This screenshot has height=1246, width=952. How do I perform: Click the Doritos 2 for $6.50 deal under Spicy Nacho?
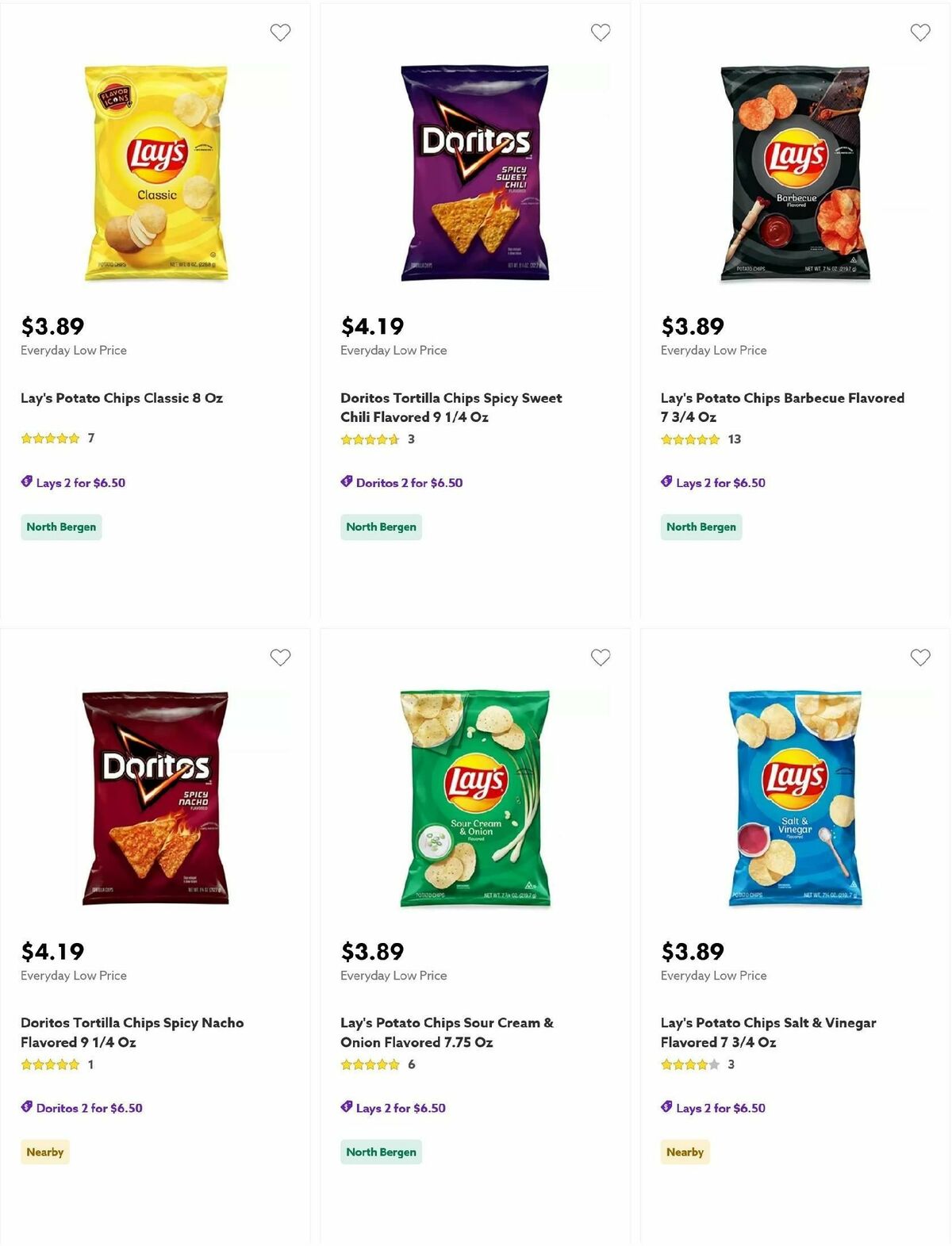90,1107
